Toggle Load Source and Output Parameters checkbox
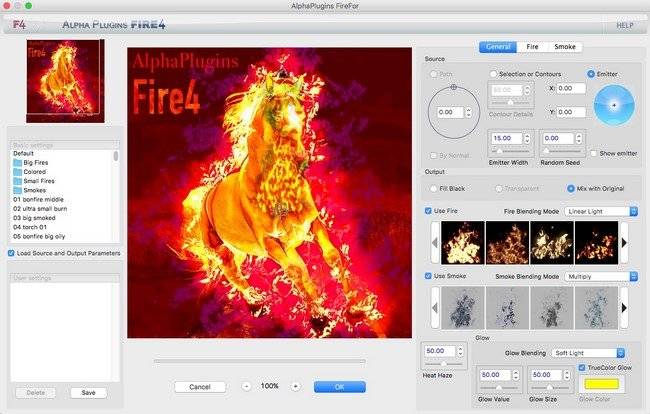Image resolution: width=650 pixels, height=414 pixels. tap(11, 253)
